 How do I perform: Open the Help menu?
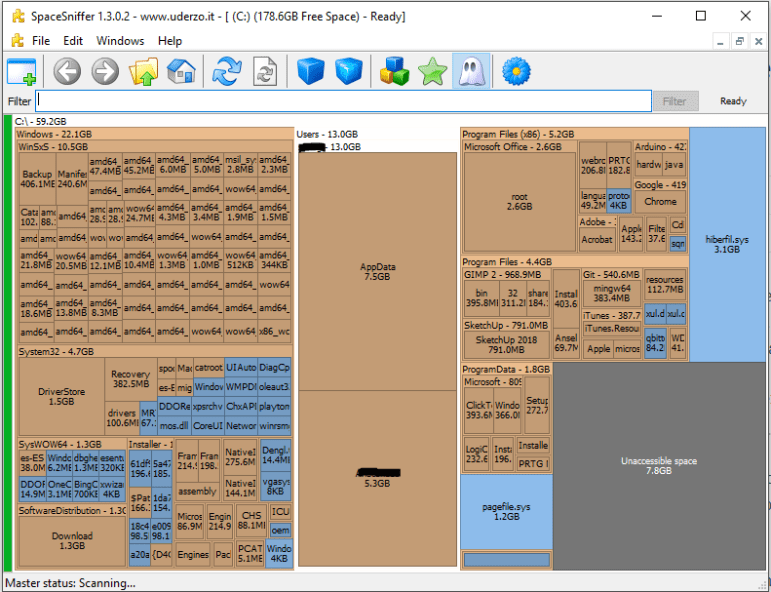coord(170,41)
